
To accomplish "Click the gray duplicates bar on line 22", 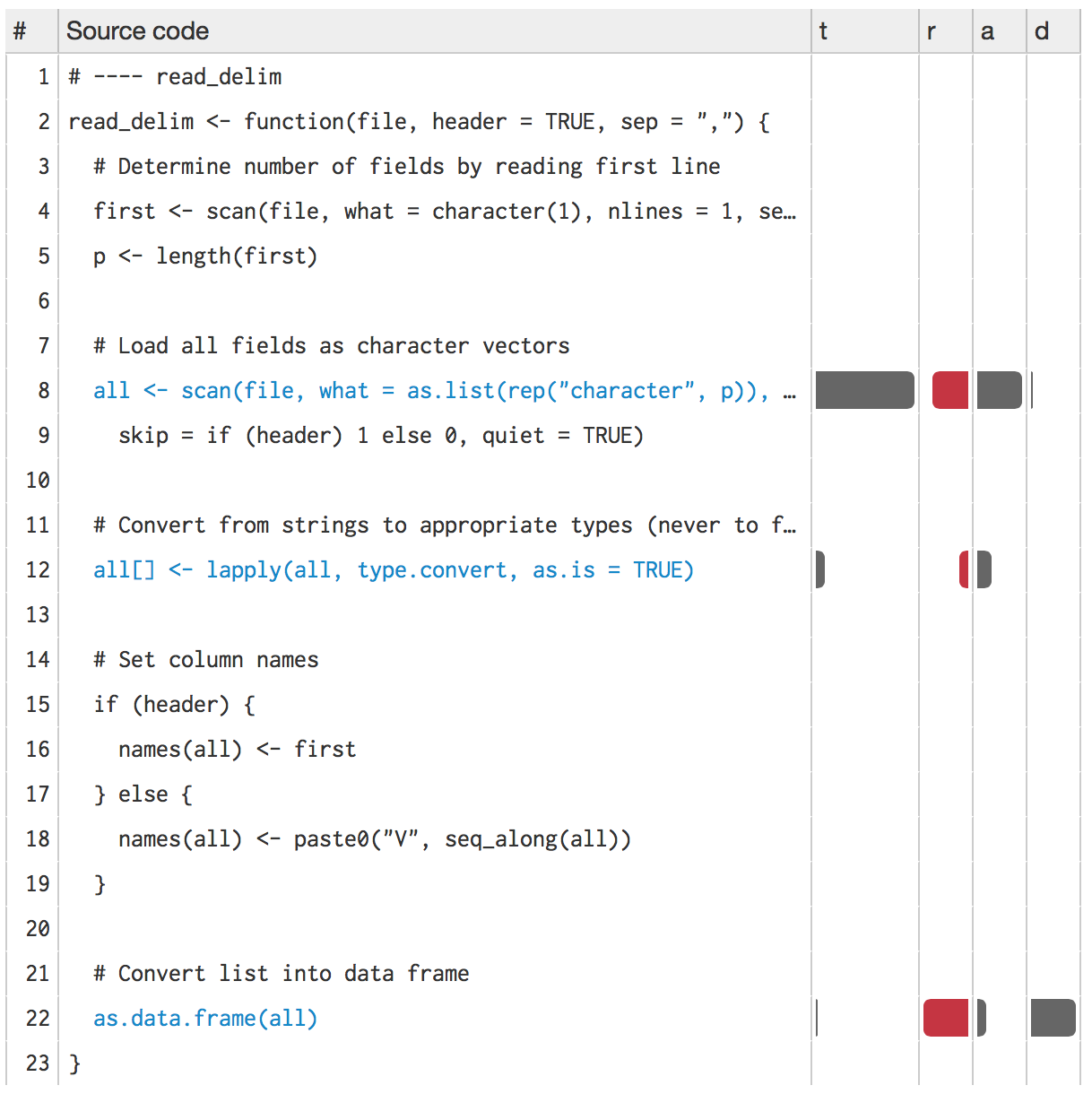I will tap(1053, 1019).
